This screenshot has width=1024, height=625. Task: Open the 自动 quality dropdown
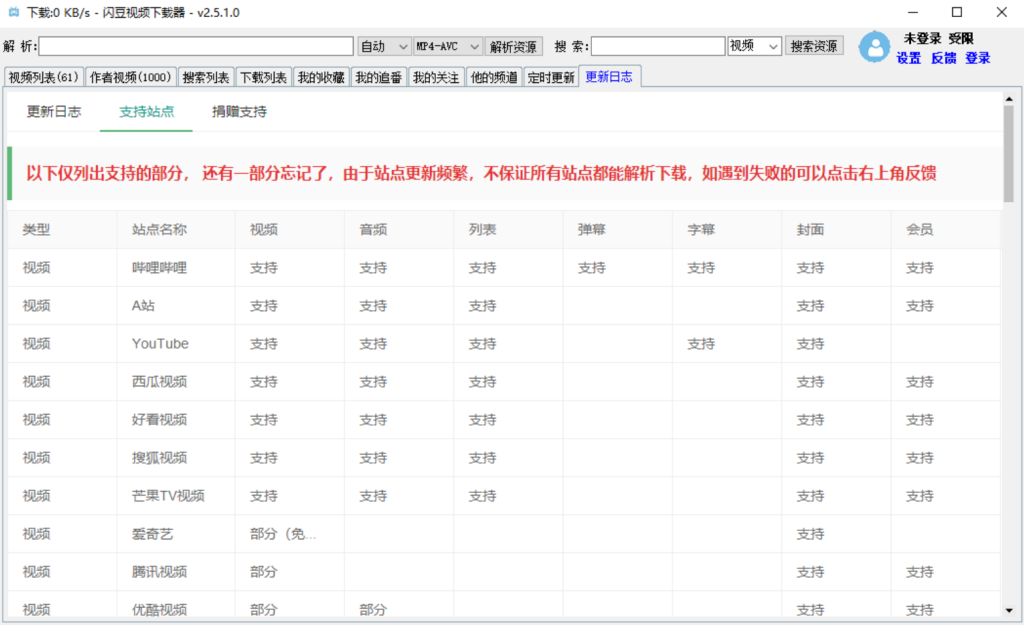[x=384, y=46]
